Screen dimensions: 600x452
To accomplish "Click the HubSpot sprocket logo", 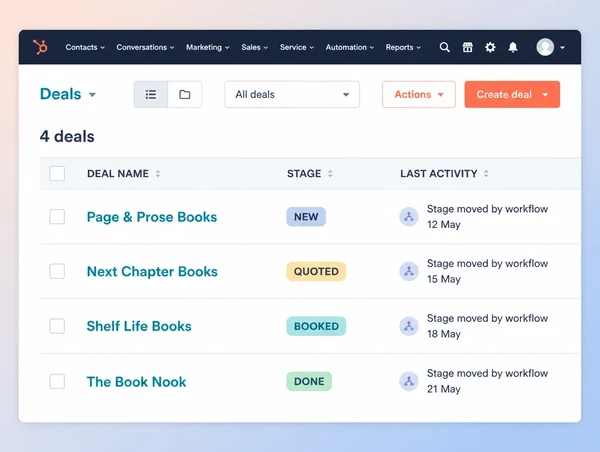I will coord(40,47).
